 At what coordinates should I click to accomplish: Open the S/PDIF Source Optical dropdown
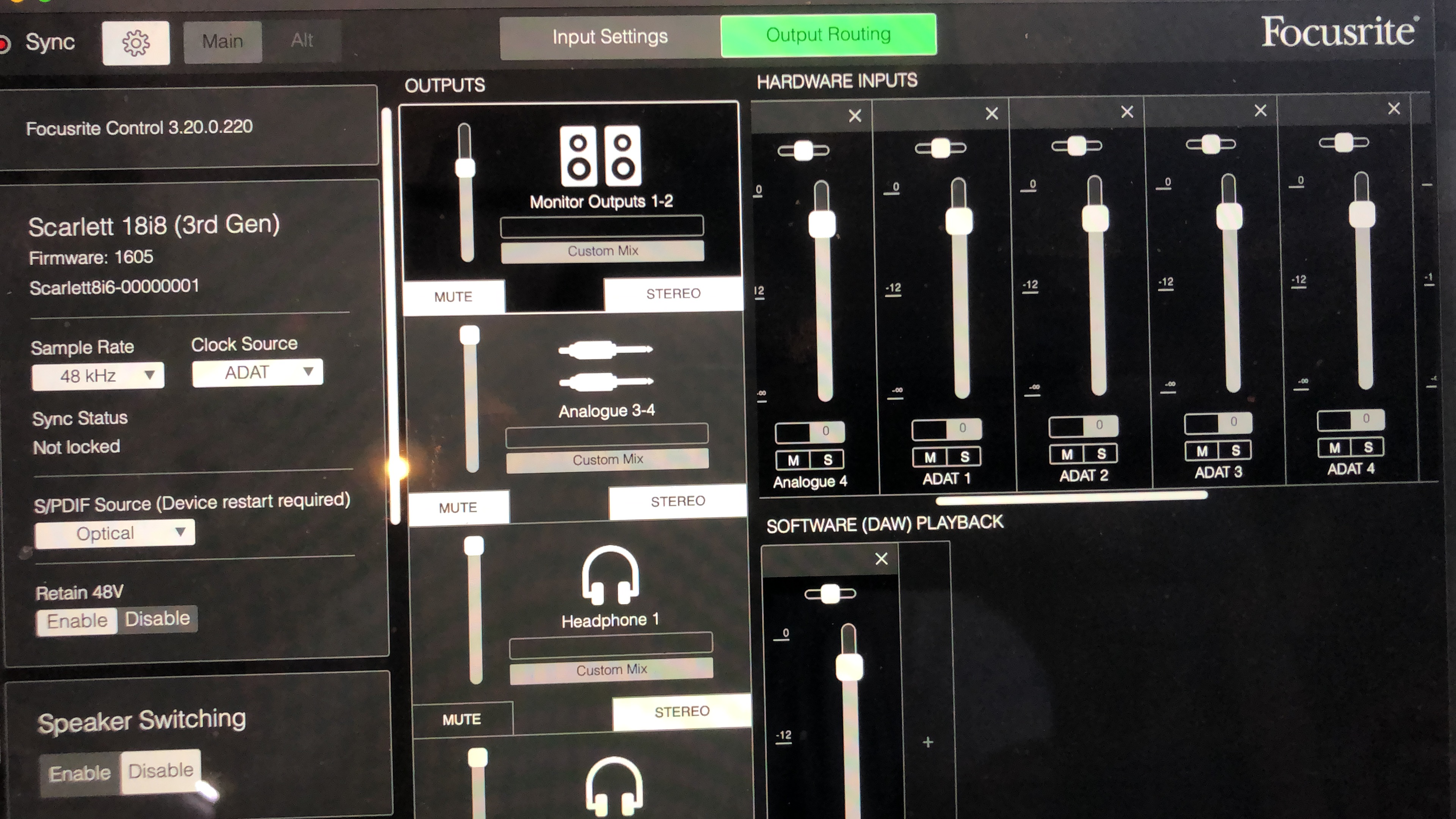(115, 533)
